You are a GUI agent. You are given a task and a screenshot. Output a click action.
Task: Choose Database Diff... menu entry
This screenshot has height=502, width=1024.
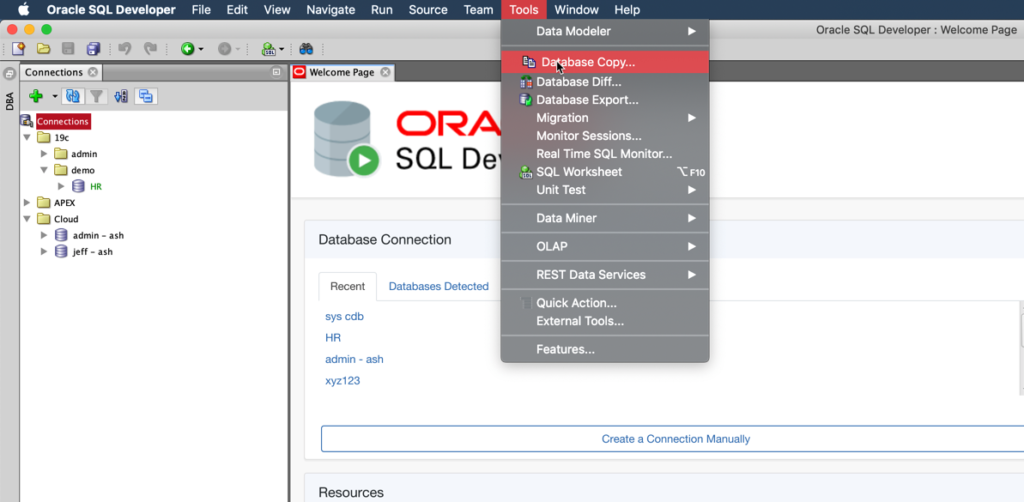(605, 82)
